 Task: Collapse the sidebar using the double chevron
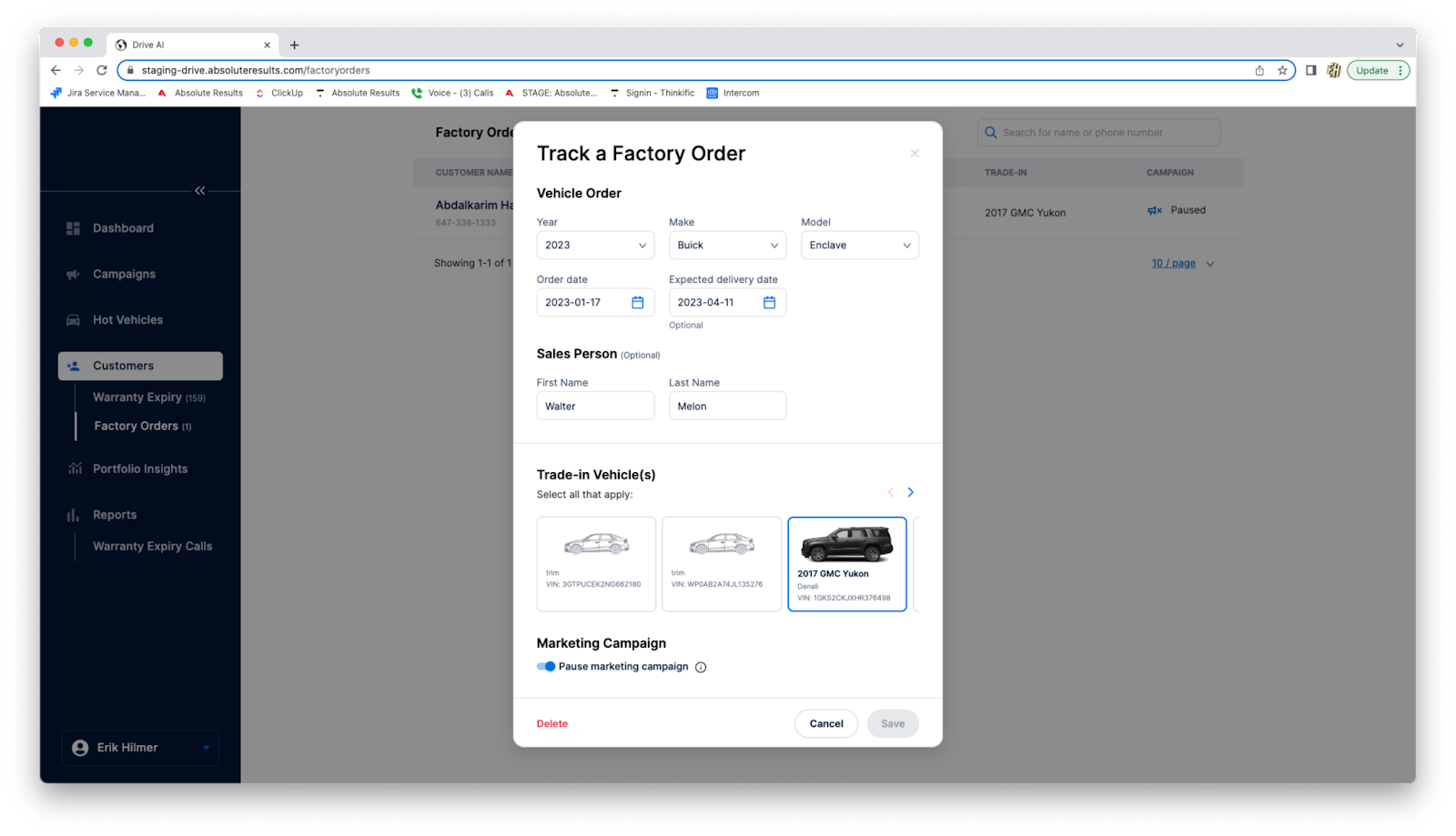coord(200,190)
